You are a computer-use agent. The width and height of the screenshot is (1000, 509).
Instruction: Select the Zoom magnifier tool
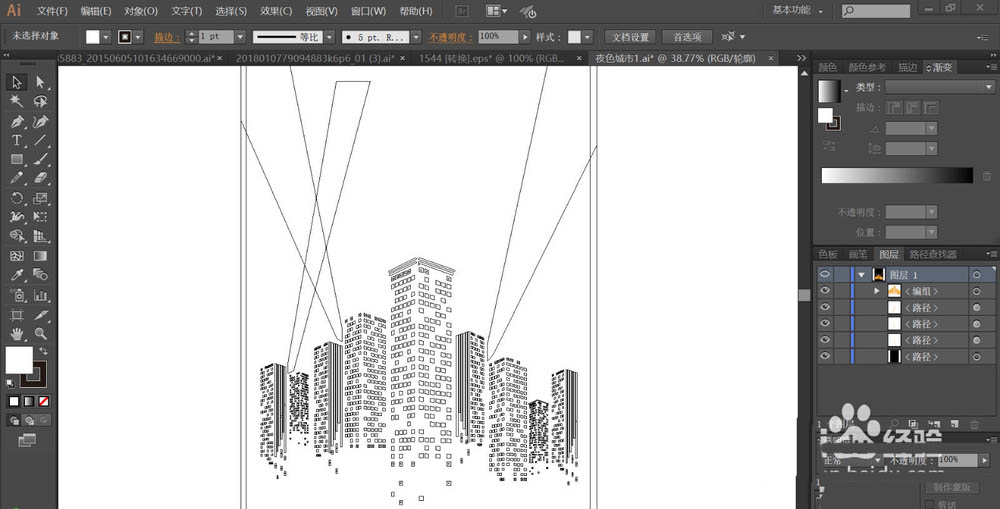(x=41, y=334)
